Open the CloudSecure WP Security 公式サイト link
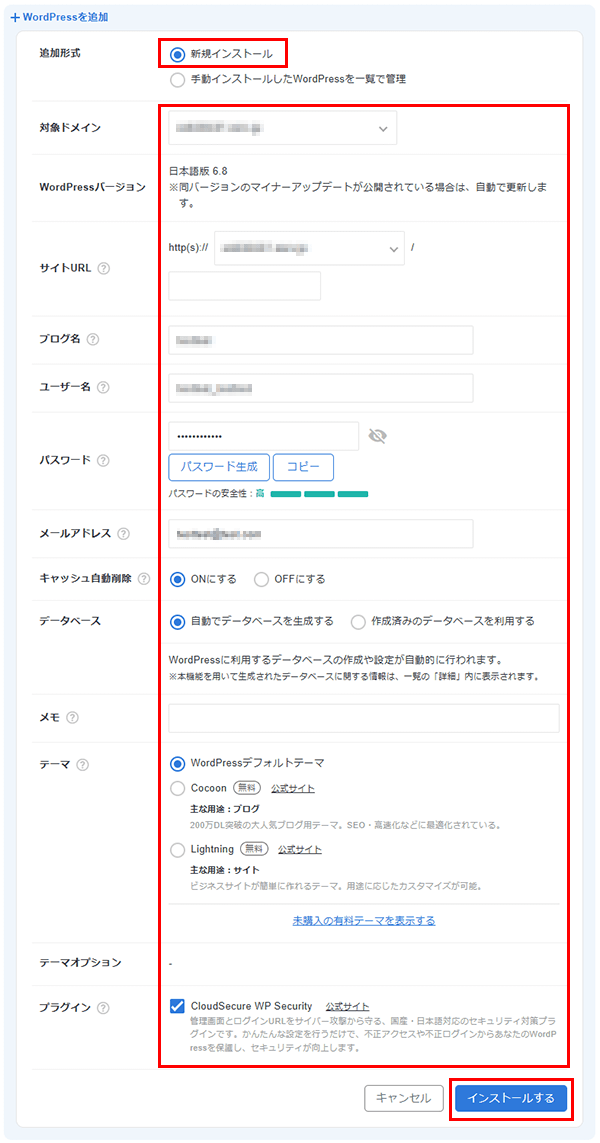Image resolution: width=600 pixels, height=1143 pixels. pos(347,1006)
